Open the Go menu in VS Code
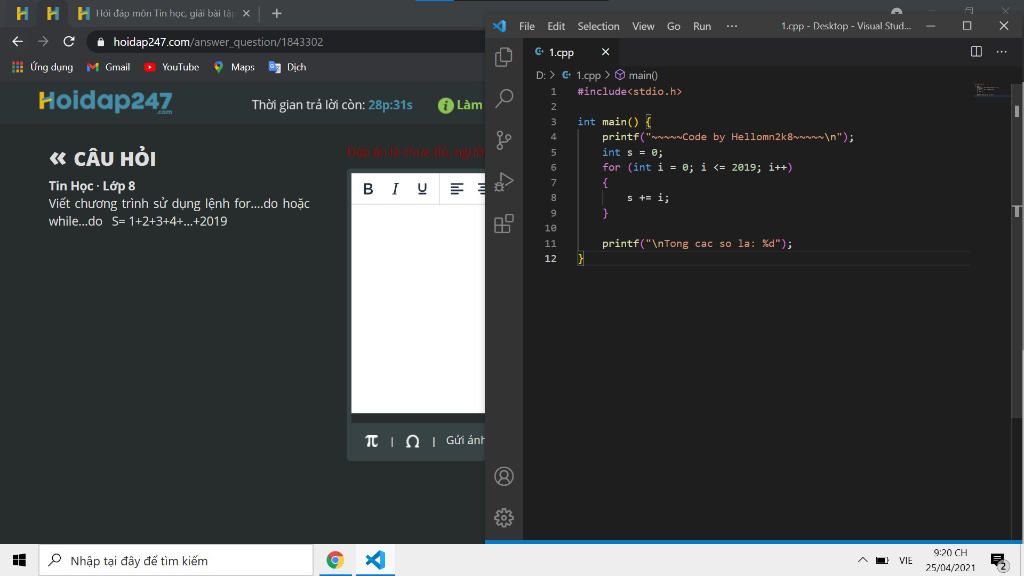1024x576 pixels. point(673,26)
